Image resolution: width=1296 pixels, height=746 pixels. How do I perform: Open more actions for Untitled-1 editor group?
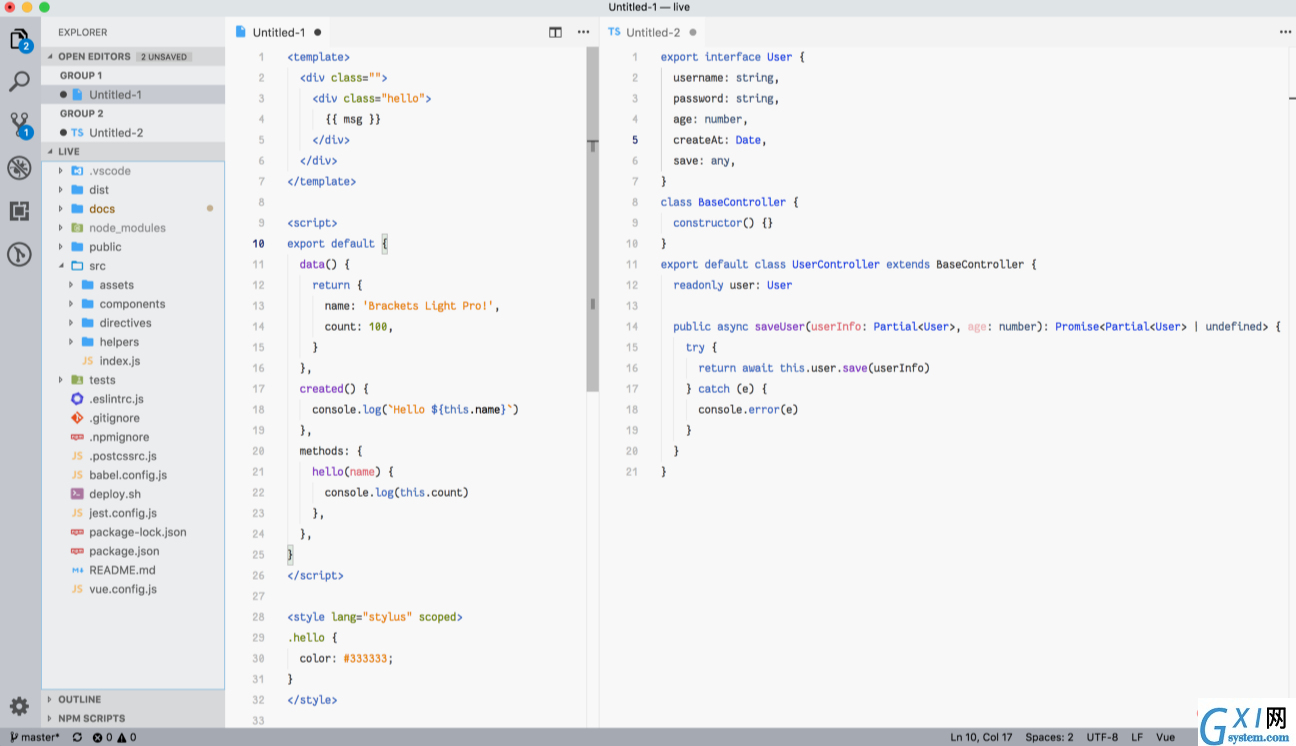tap(583, 32)
